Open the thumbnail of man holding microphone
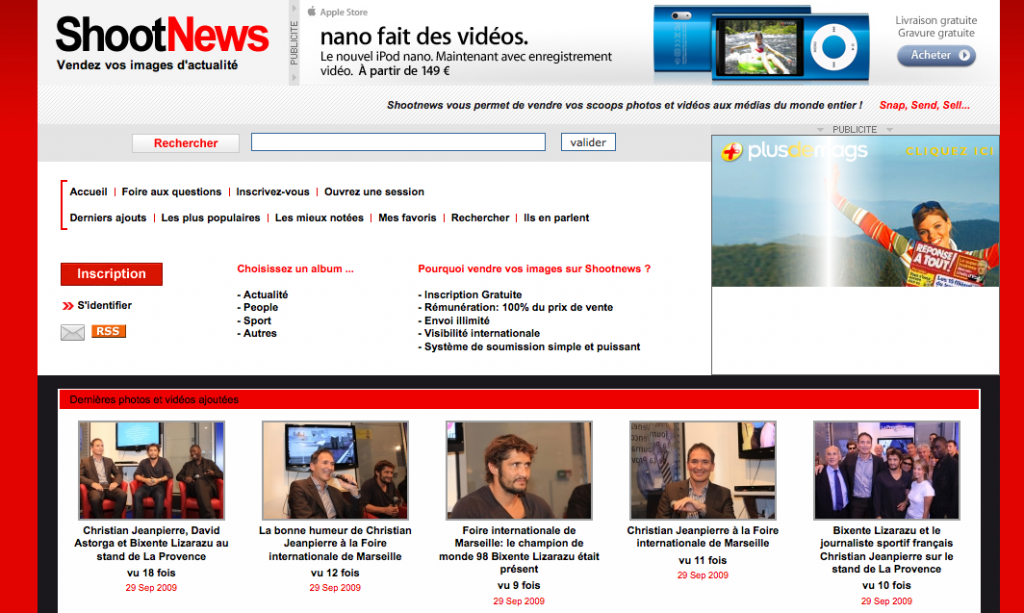This screenshot has width=1024, height=613. [x=335, y=470]
